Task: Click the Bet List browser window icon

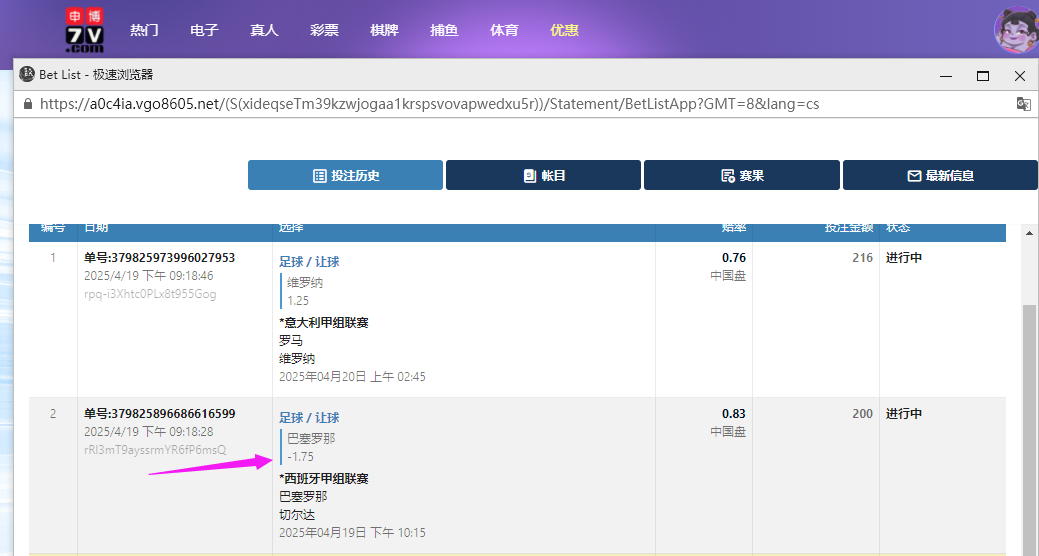Action: (27, 75)
